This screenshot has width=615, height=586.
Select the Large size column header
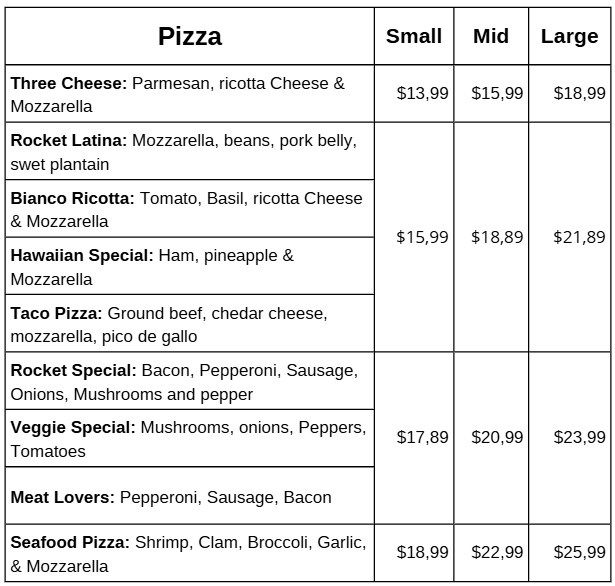click(569, 37)
